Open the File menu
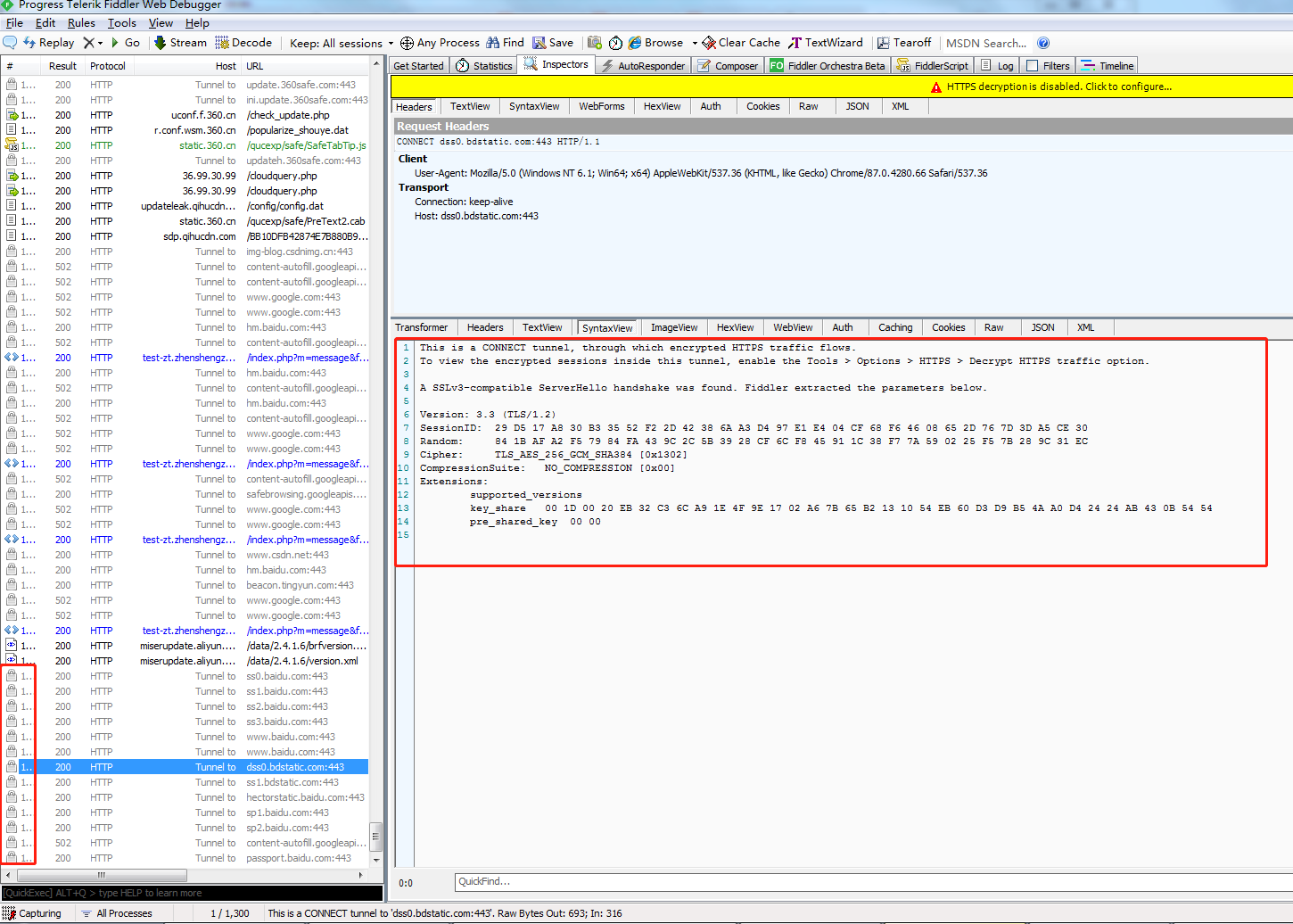The image size is (1293, 924). pos(14,23)
